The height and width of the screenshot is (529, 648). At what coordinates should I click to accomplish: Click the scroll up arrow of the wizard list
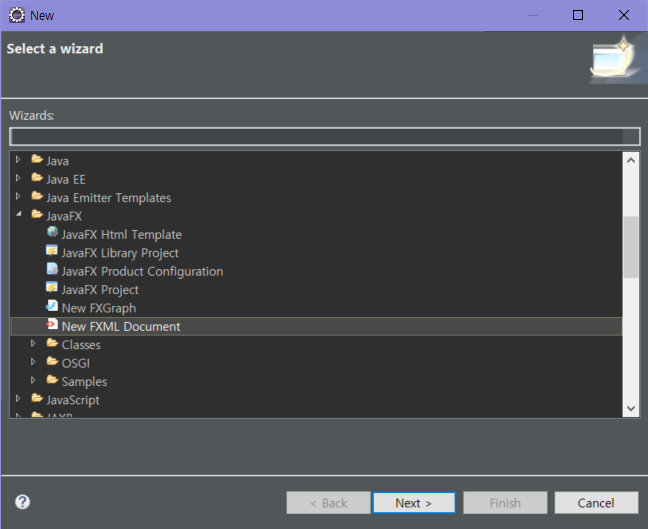[x=631, y=160]
